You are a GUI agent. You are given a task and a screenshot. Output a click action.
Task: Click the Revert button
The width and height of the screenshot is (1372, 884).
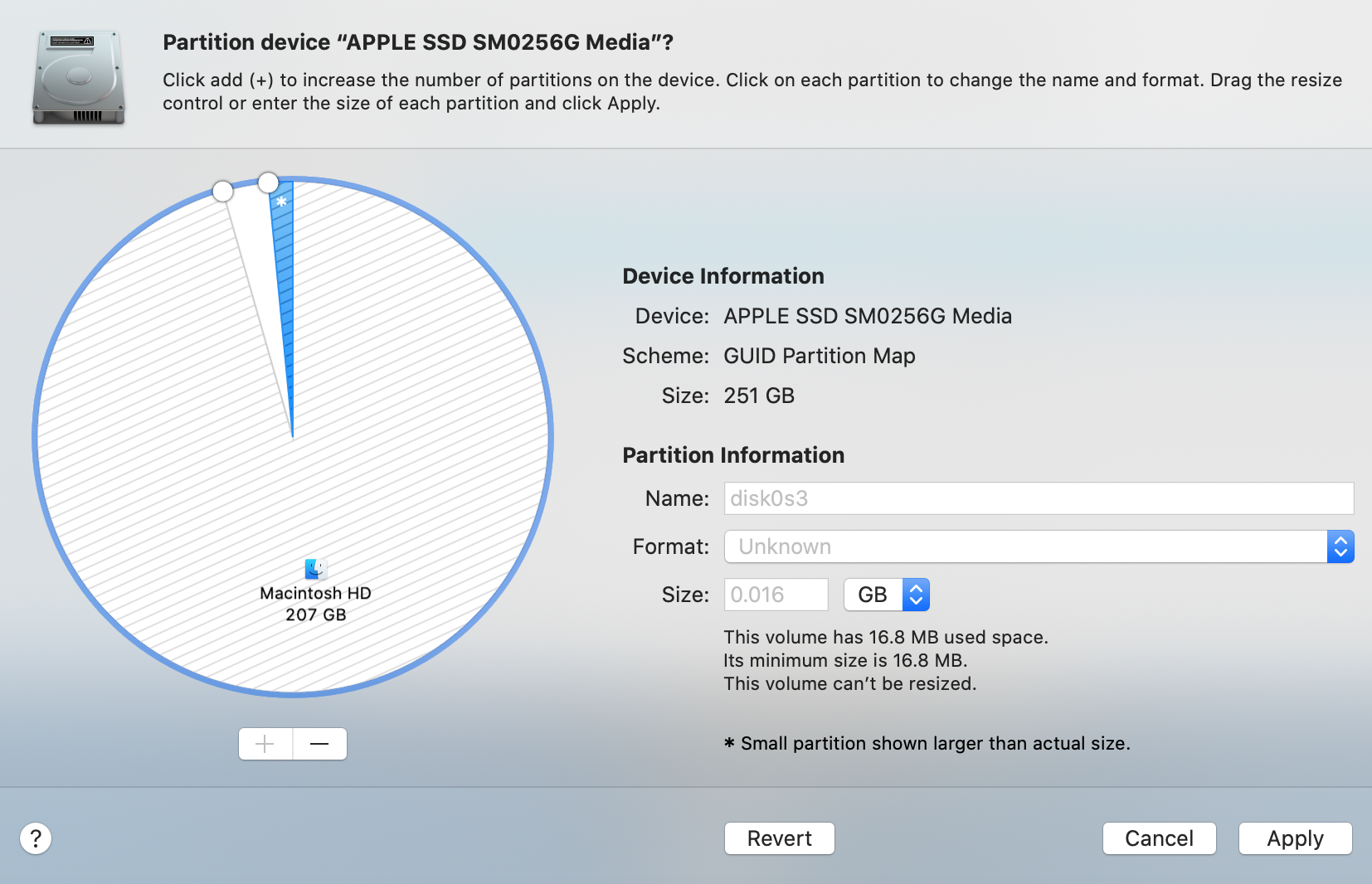[x=780, y=838]
